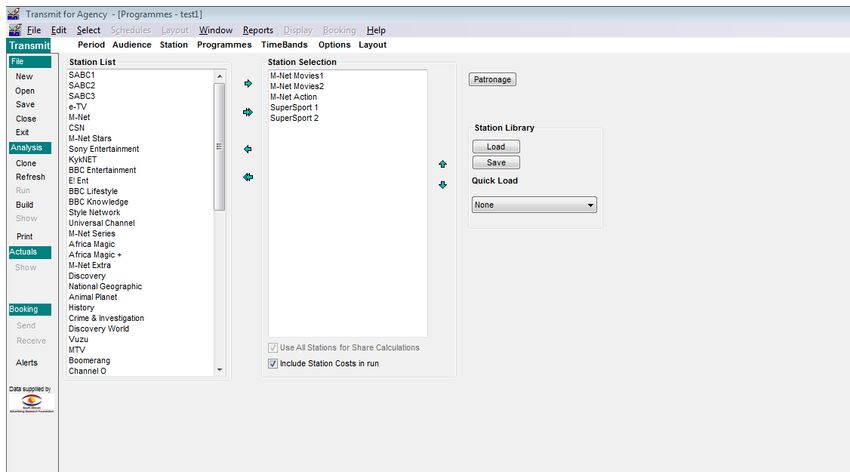The height and width of the screenshot is (472, 850).
Task: Switch to the Station tab
Action: [173, 45]
